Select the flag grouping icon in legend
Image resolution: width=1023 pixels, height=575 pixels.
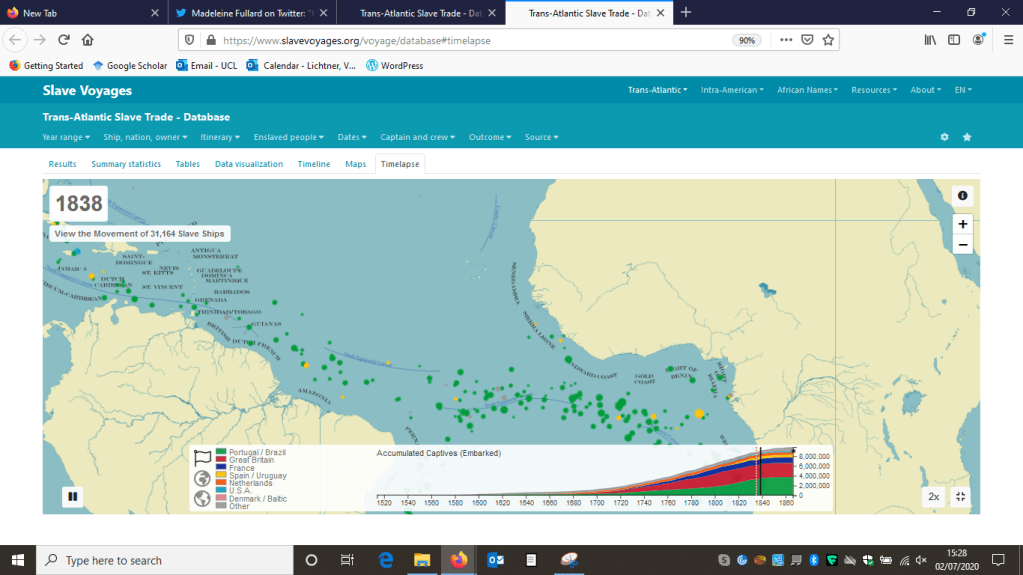(203, 457)
